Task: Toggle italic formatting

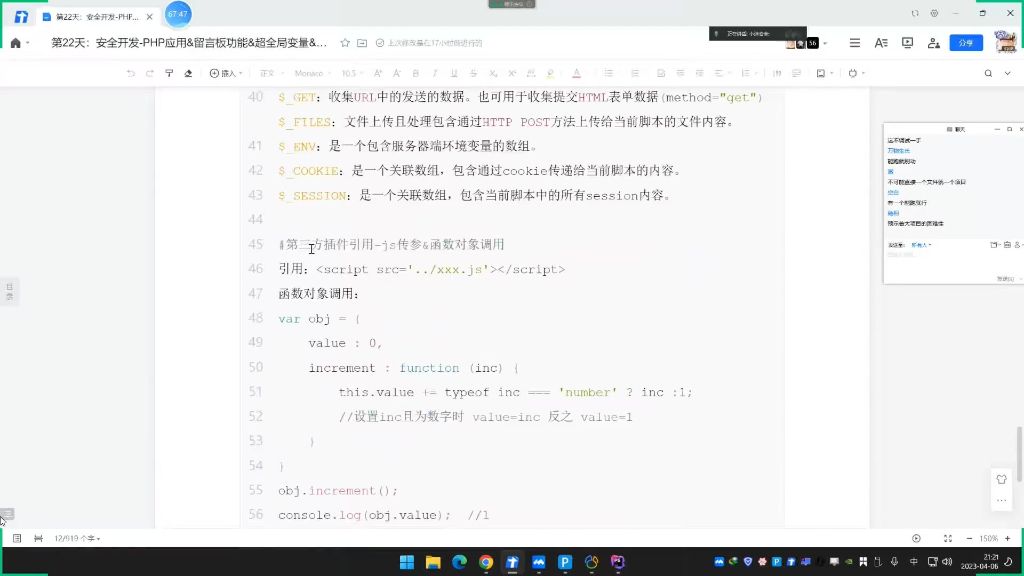Action: click(434, 73)
